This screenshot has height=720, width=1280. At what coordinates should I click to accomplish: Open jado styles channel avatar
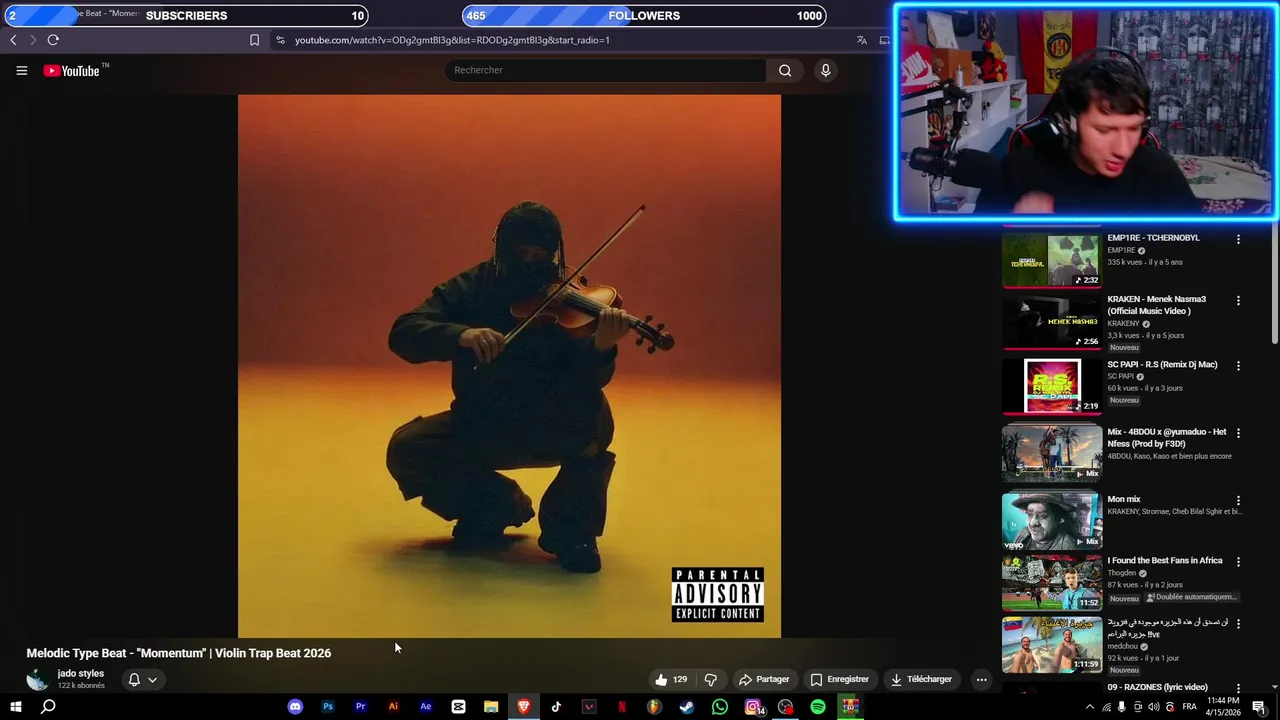[38, 680]
